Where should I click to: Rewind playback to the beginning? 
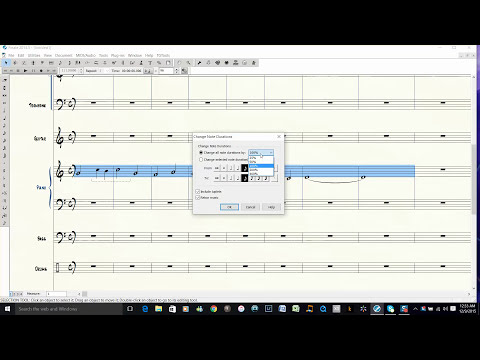(5, 71)
